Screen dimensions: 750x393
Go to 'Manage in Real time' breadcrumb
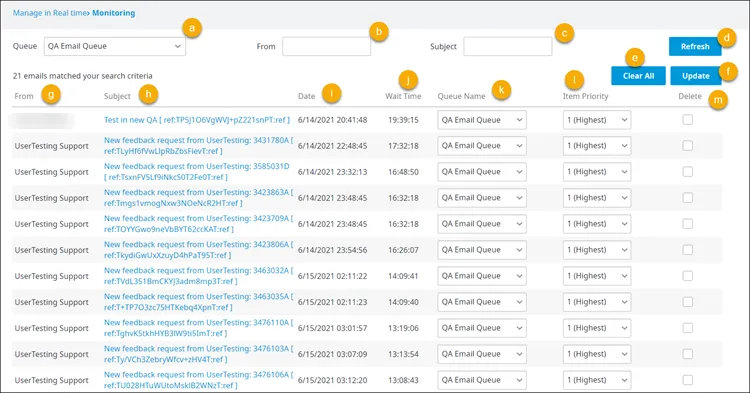[50, 13]
